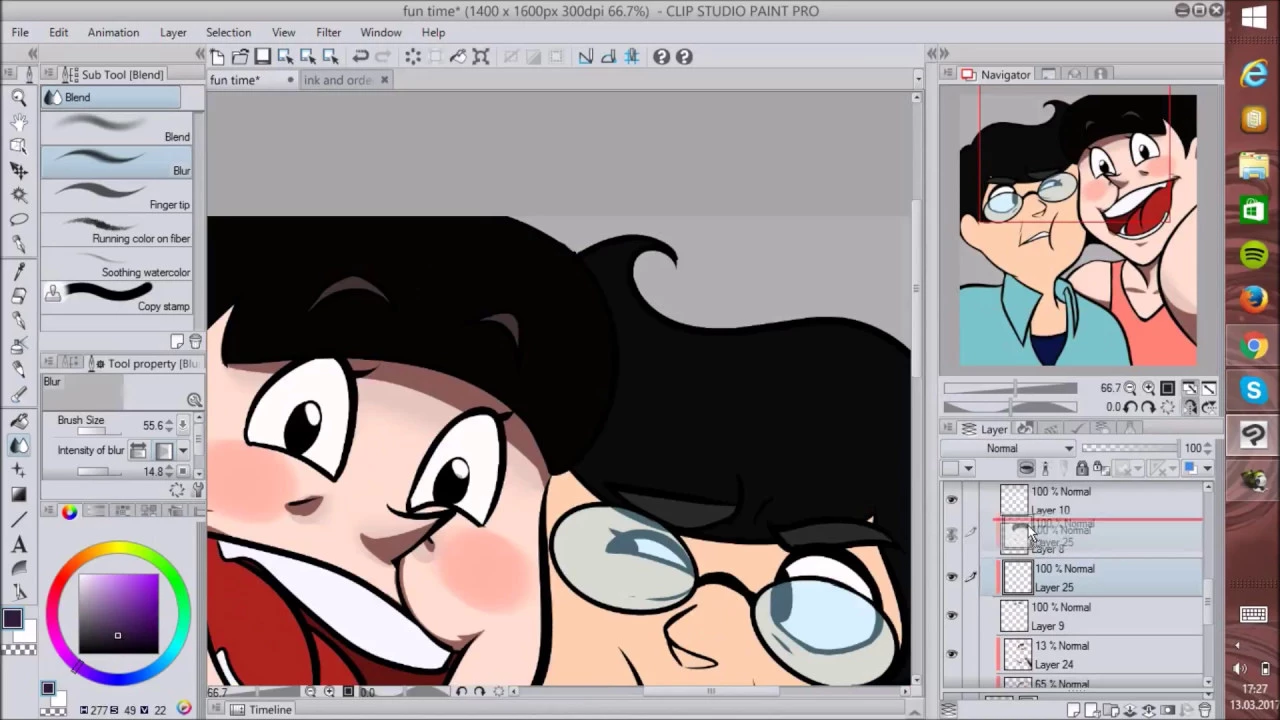
Task: Open the Timeline tab
Action: pyautogui.click(x=261, y=710)
